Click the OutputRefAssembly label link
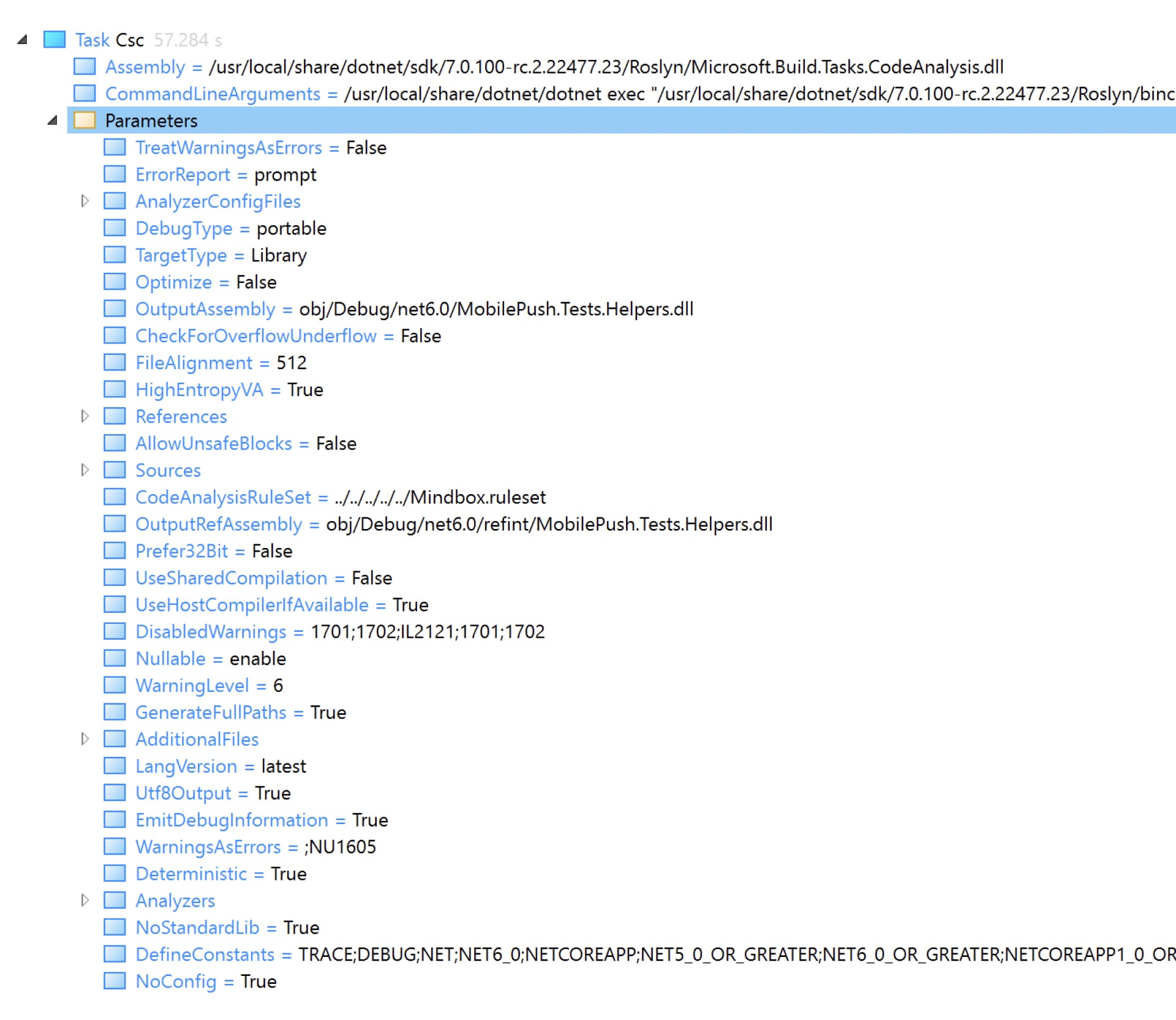The width and height of the screenshot is (1176, 1020). click(218, 523)
